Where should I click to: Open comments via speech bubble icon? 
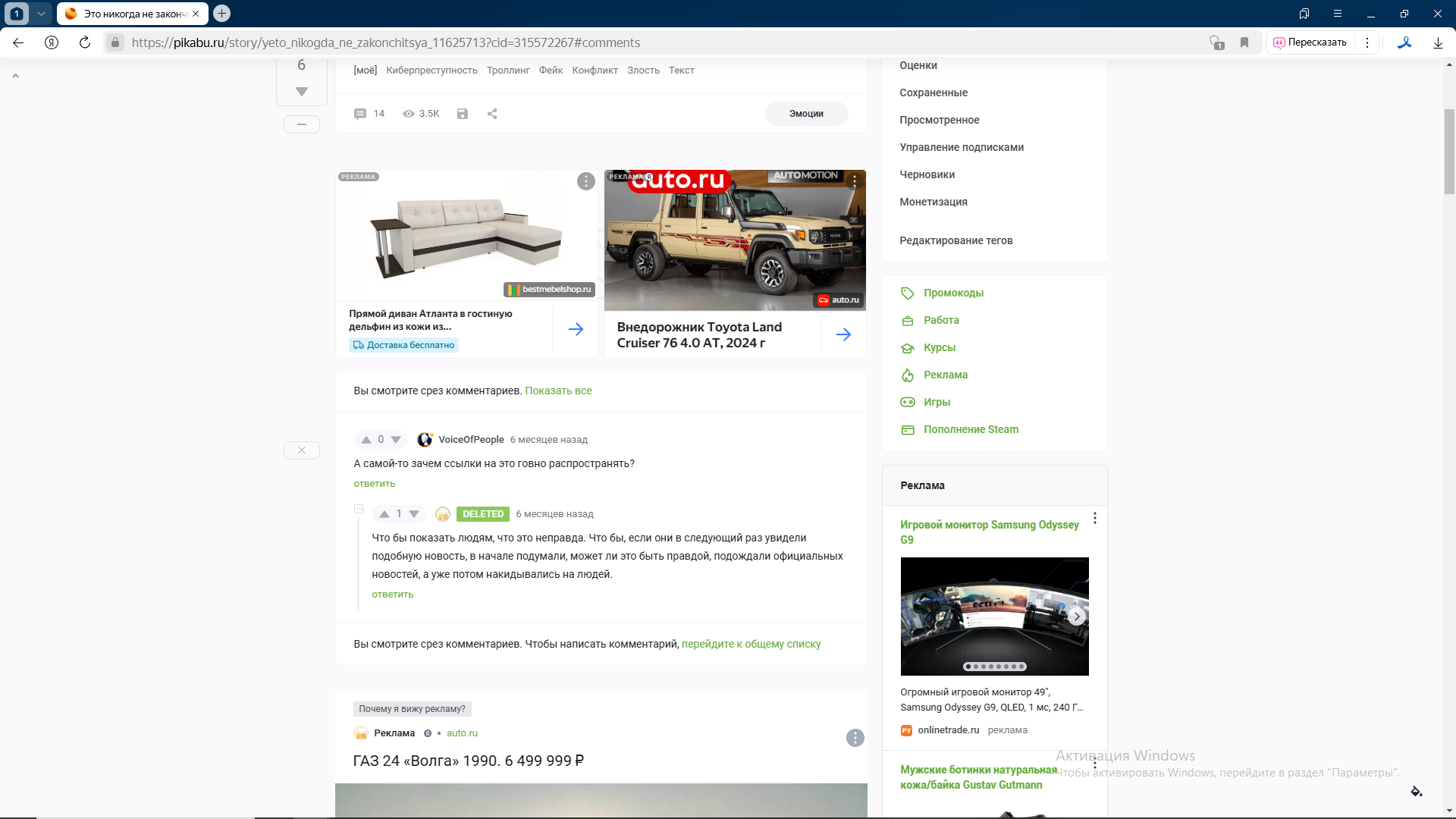tap(360, 114)
